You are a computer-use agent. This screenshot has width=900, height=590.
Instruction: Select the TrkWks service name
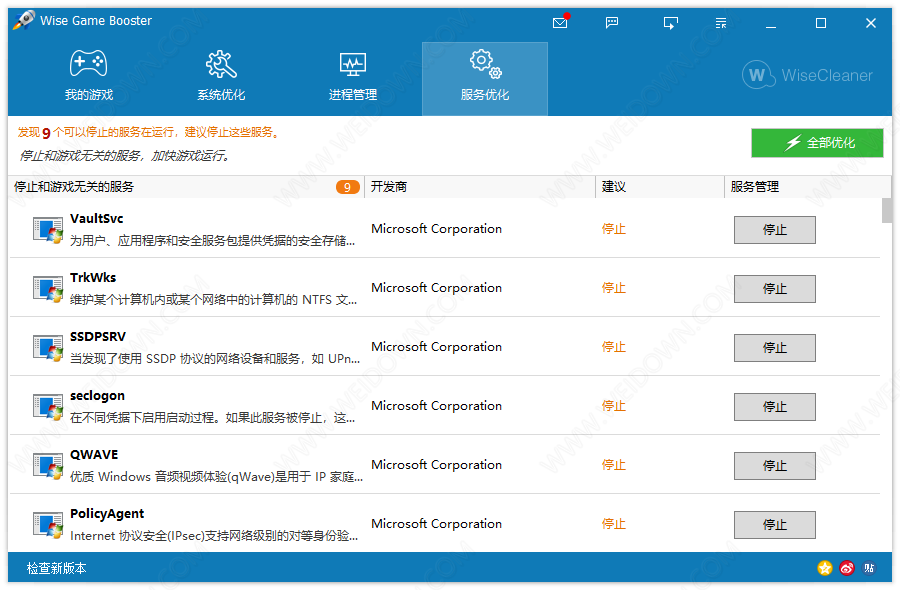point(93,278)
